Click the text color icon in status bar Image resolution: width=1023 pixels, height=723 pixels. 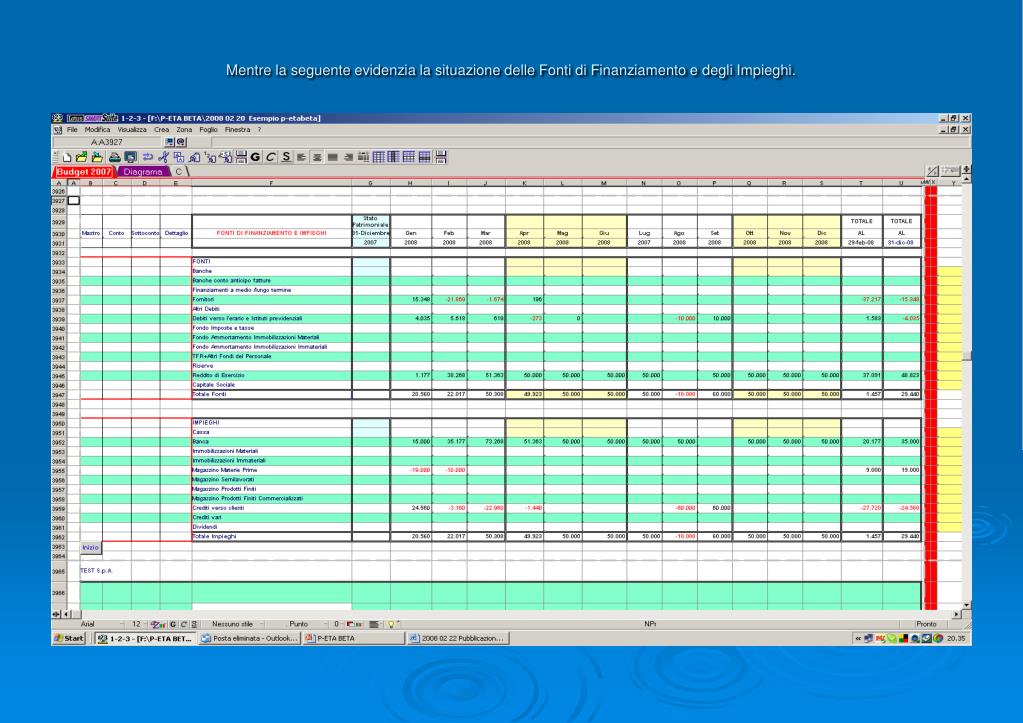158,624
